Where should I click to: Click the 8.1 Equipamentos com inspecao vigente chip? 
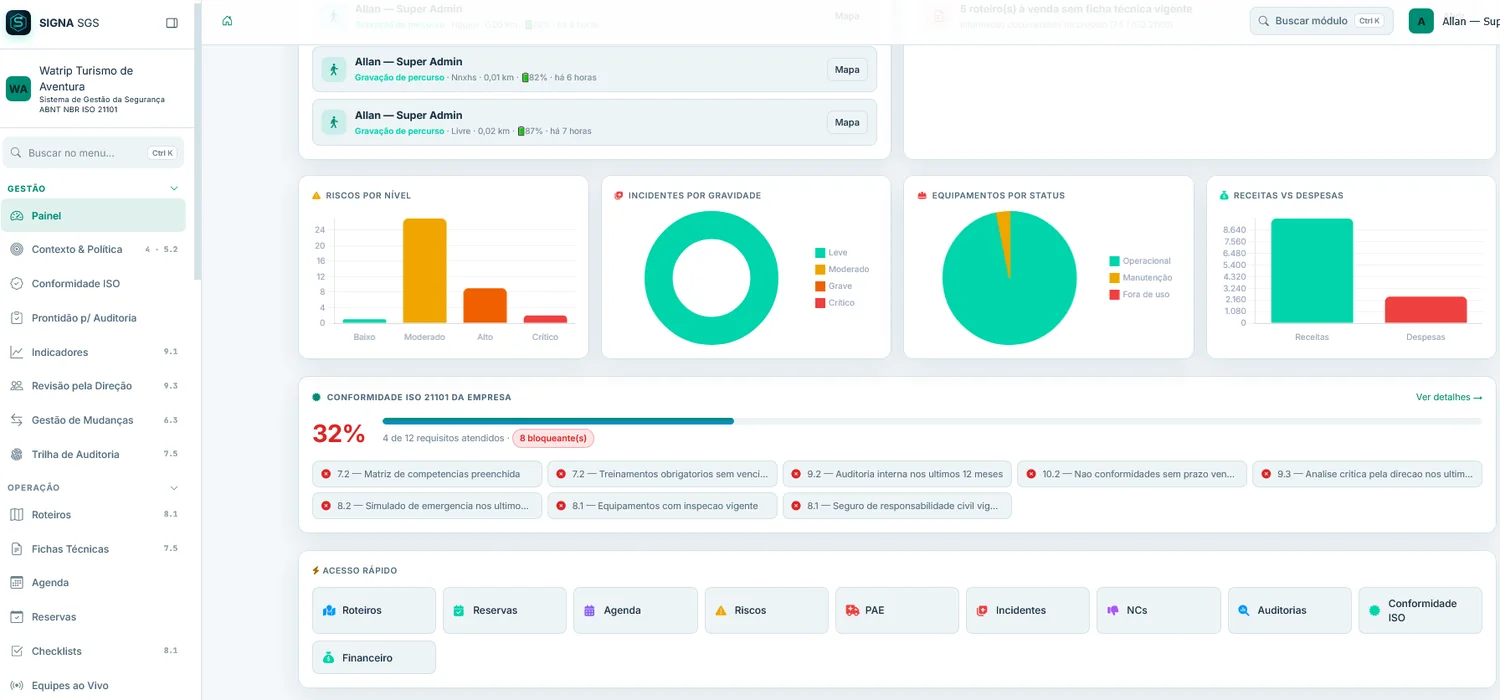662,506
